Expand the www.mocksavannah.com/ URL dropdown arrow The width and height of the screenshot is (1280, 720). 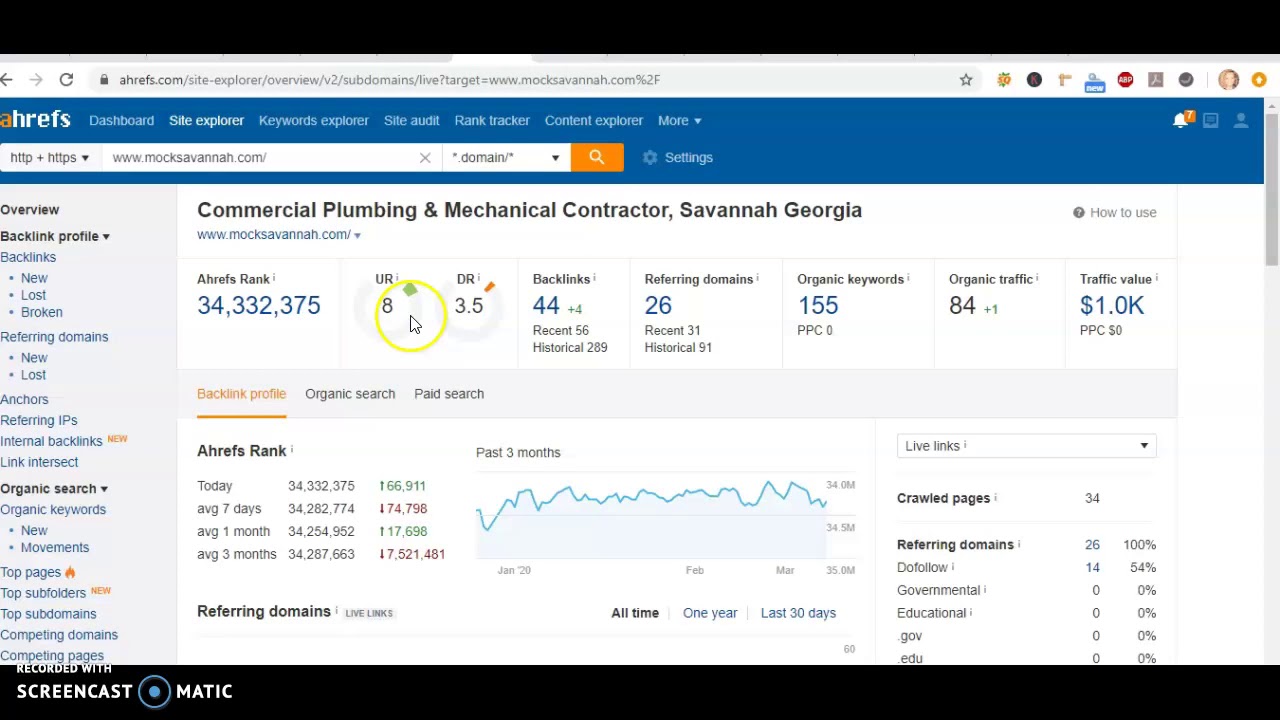point(357,235)
